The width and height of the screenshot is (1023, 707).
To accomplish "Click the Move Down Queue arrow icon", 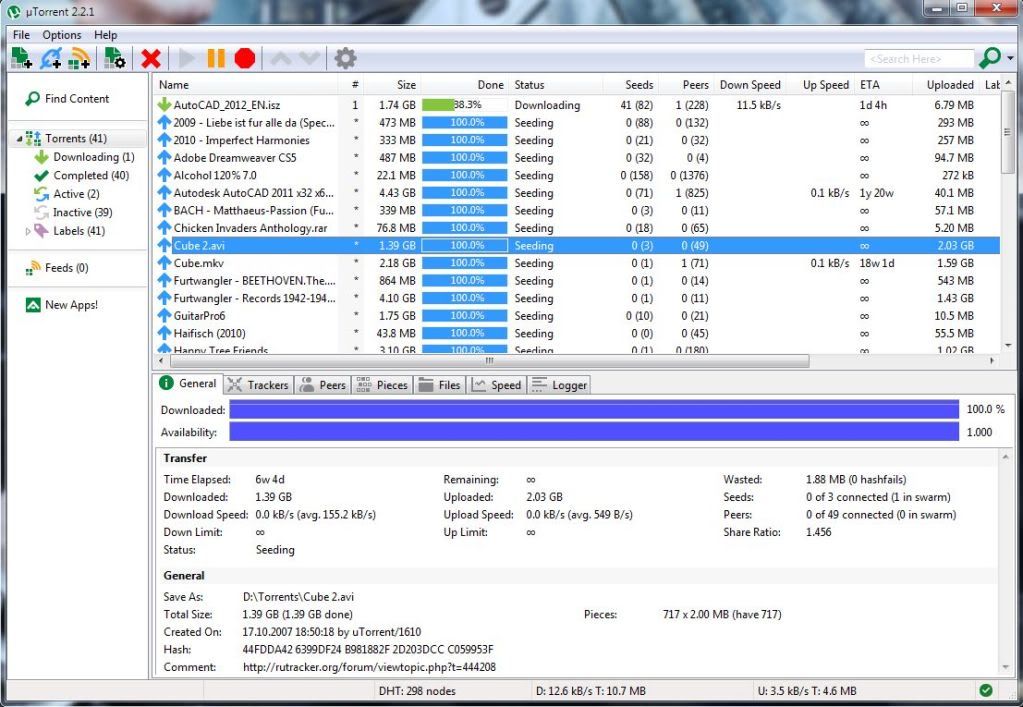I will click(x=309, y=59).
